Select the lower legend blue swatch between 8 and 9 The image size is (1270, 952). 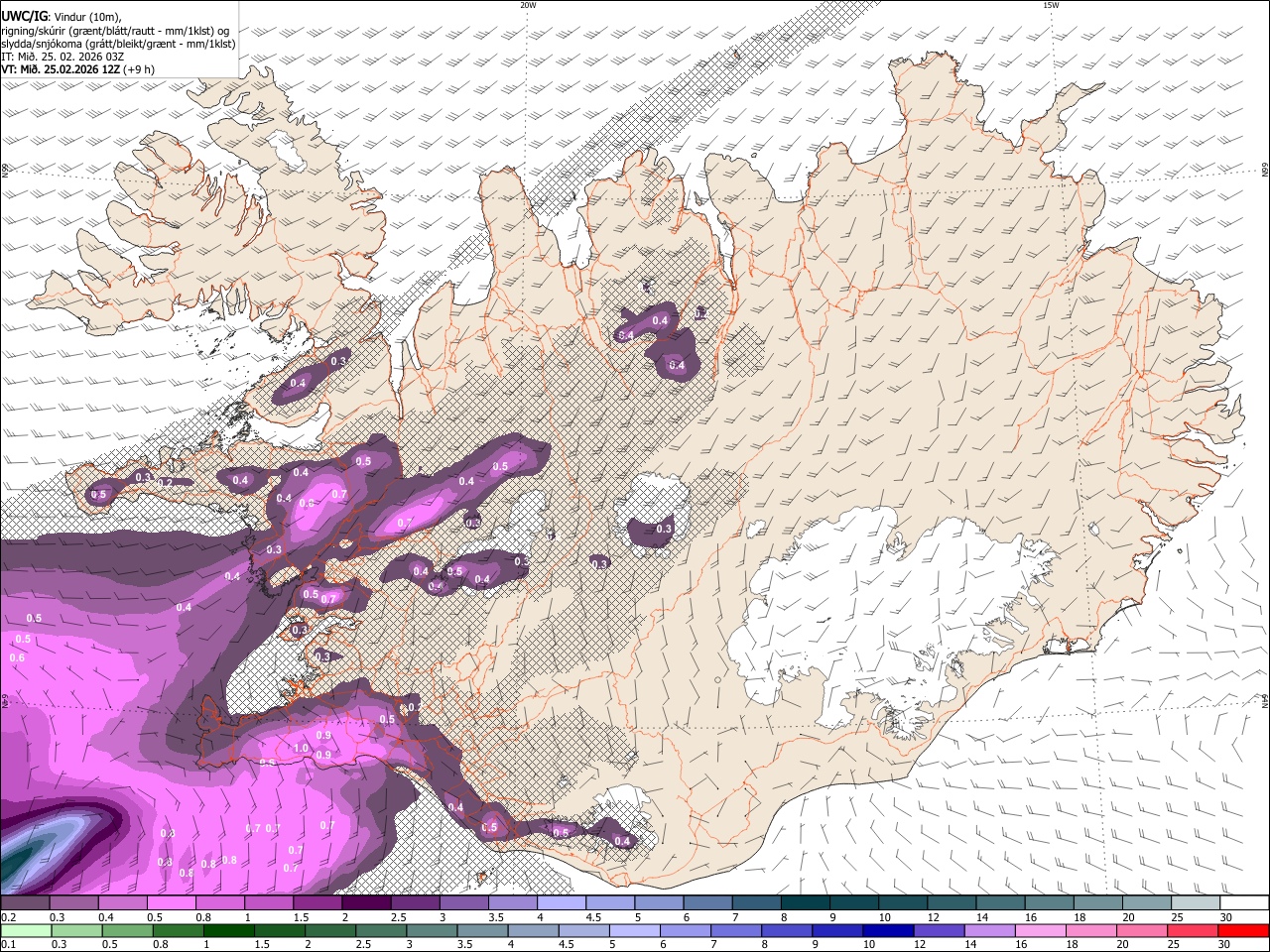click(787, 930)
